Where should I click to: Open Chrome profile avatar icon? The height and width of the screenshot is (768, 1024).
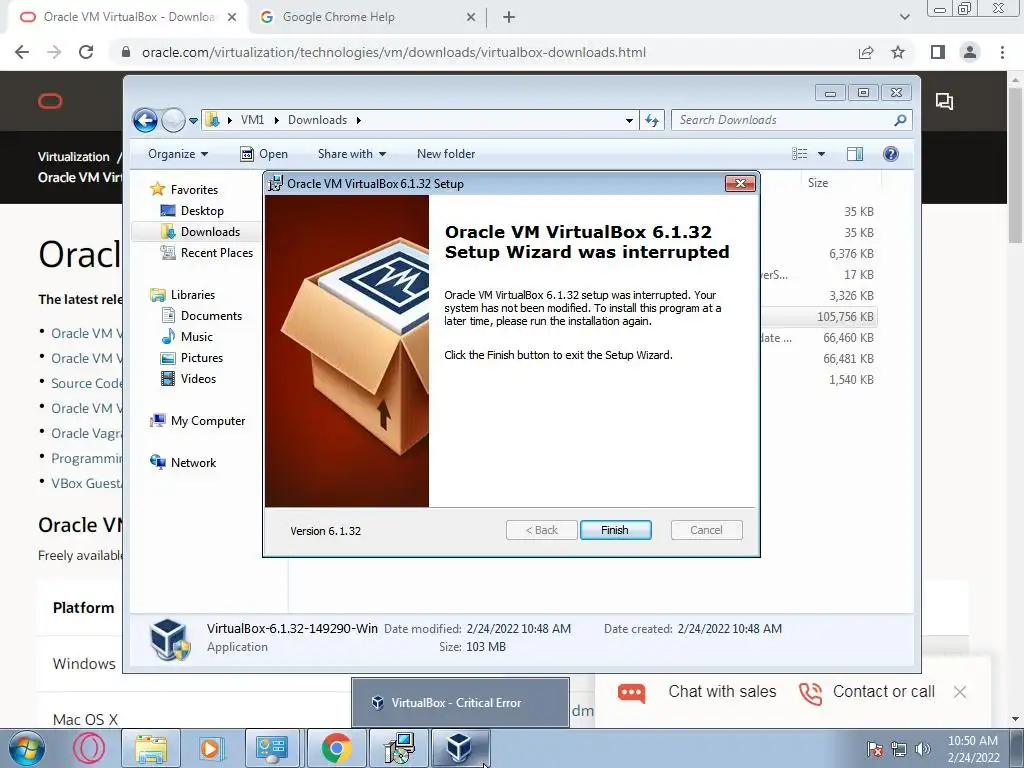pyautogui.click(x=970, y=52)
